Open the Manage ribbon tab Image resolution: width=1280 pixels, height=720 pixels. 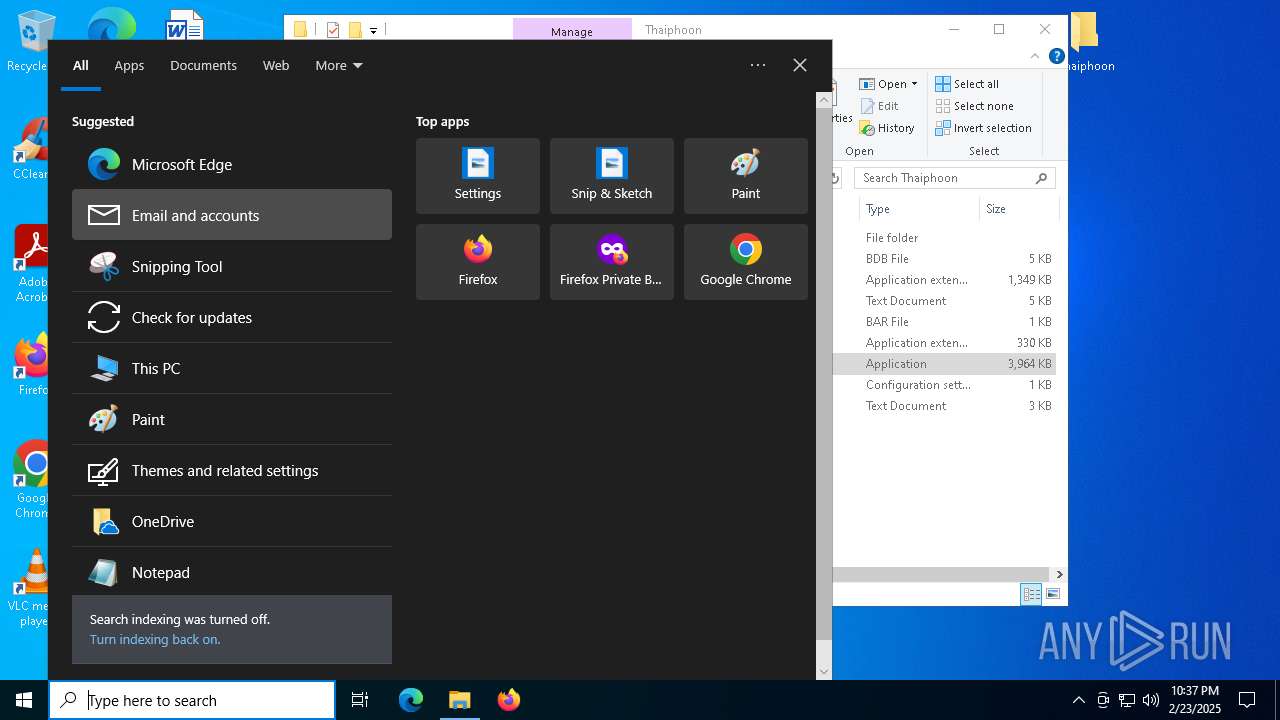coord(572,31)
